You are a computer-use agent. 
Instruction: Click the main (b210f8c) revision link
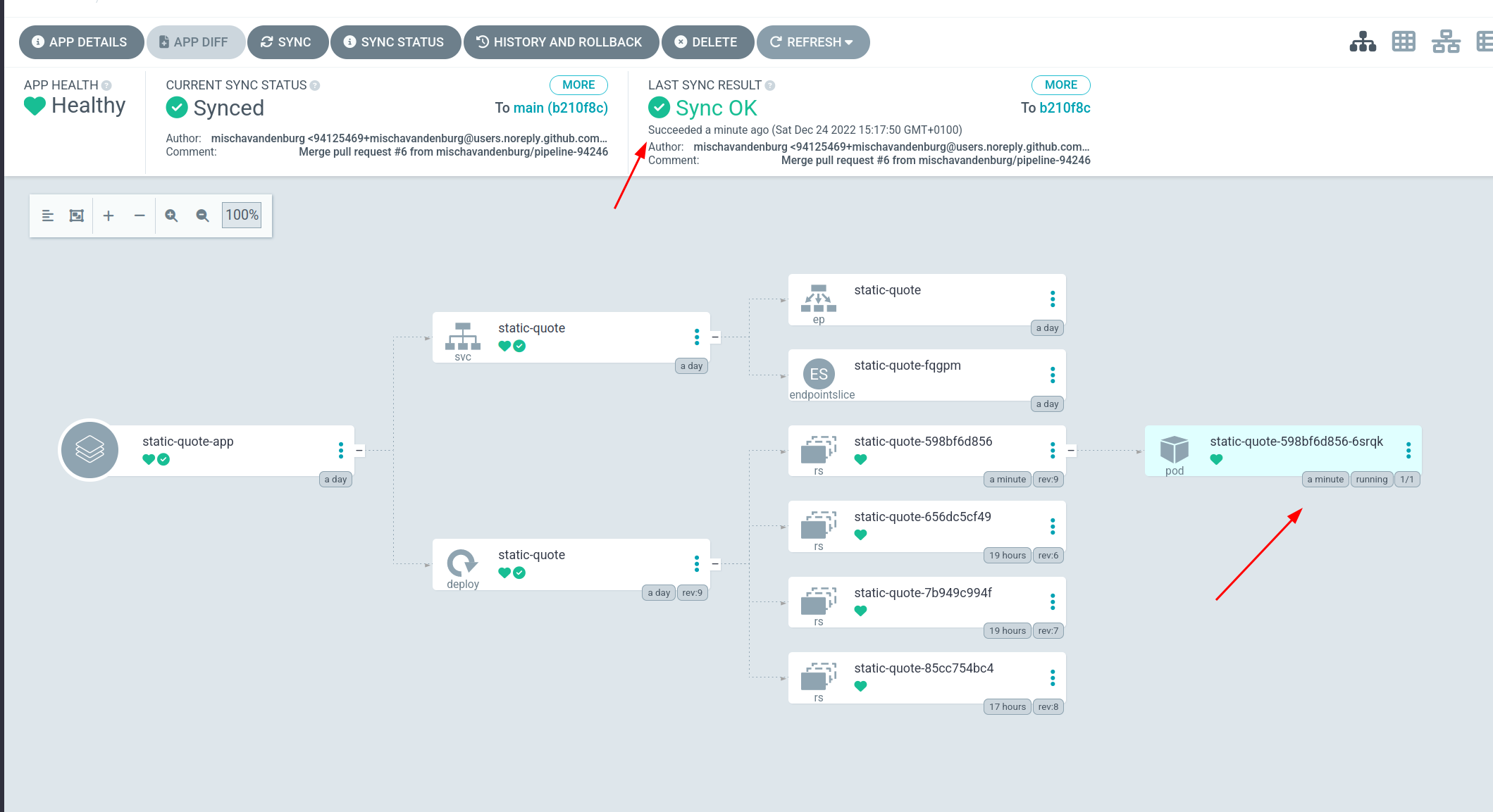click(560, 108)
